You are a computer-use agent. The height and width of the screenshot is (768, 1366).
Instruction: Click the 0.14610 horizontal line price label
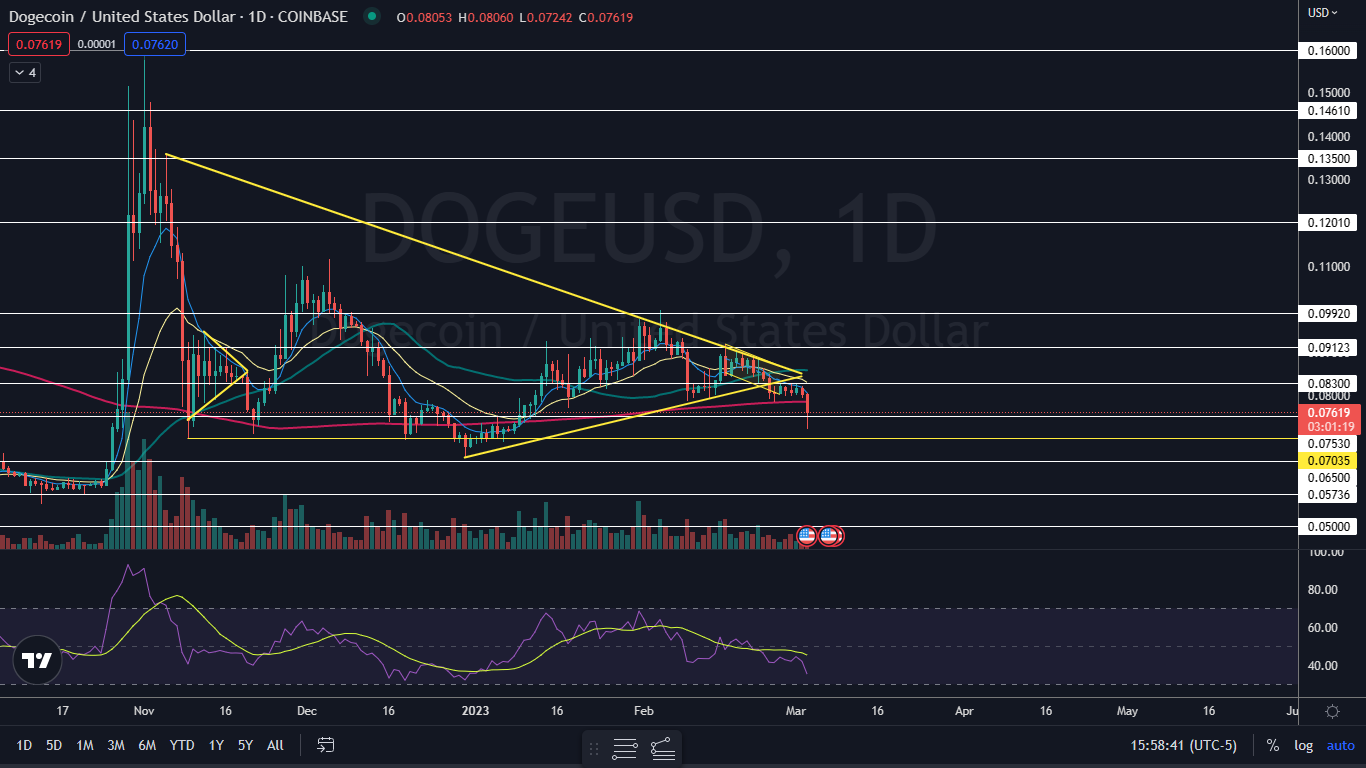(x=1326, y=111)
